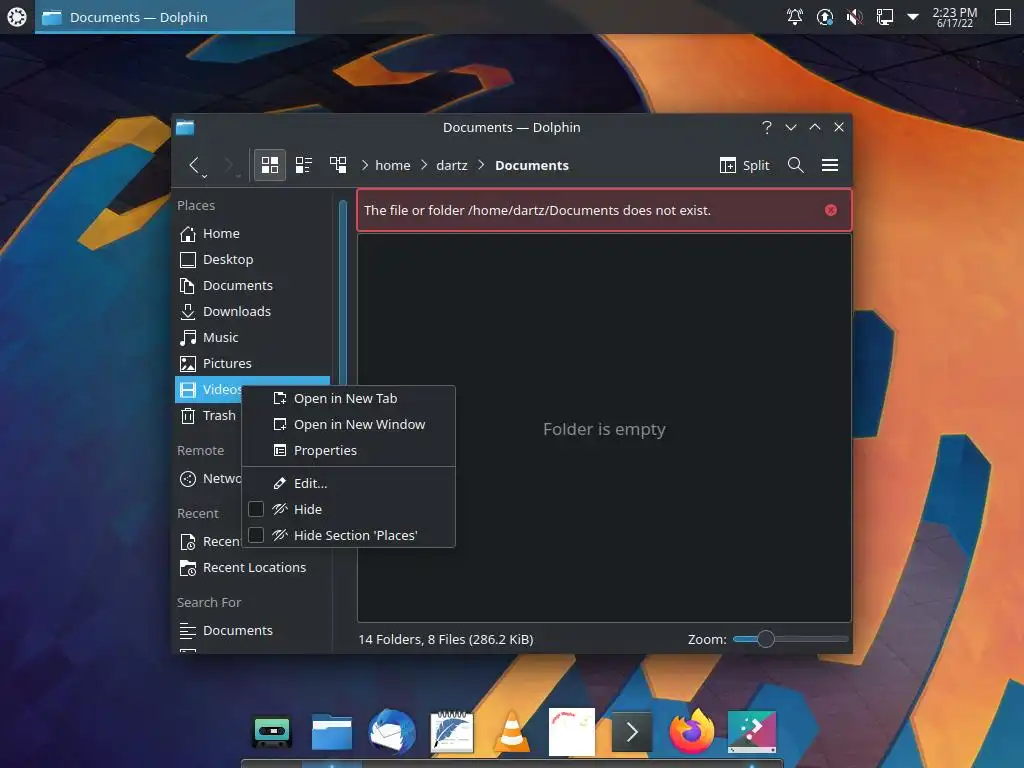1024x768 pixels.
Task: Open Dolphin hamburger menu
Action: 829,165
